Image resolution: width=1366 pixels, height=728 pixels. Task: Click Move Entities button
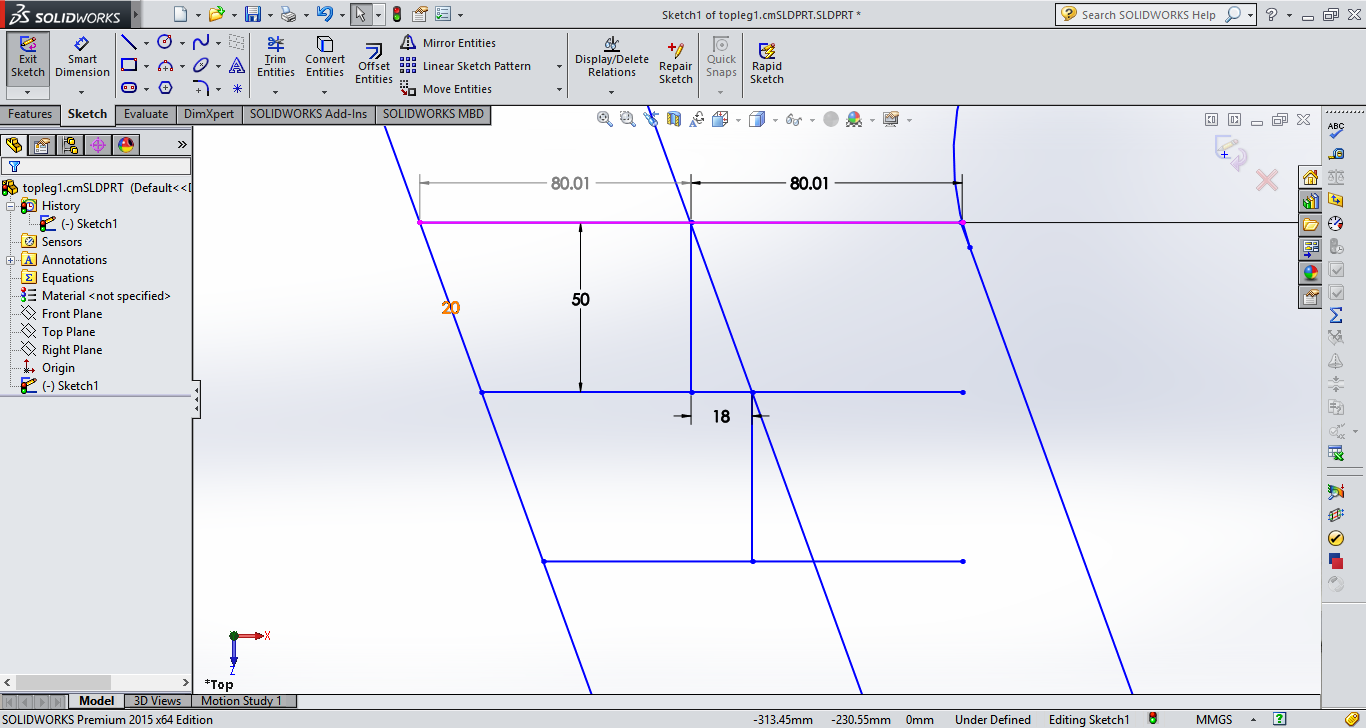pos(446,89)
